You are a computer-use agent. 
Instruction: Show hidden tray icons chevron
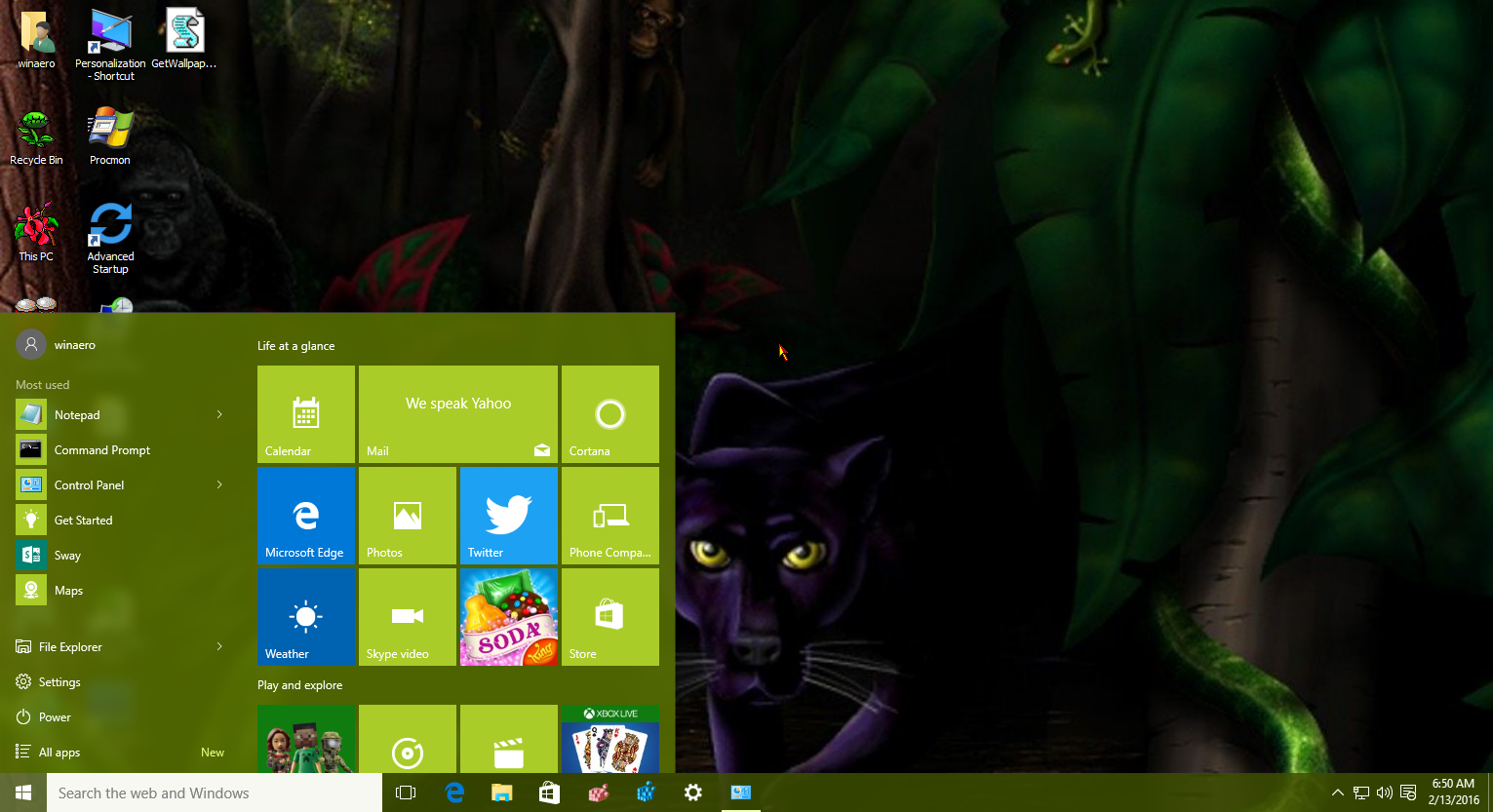pyautogui.click(x=1337, y=793)
